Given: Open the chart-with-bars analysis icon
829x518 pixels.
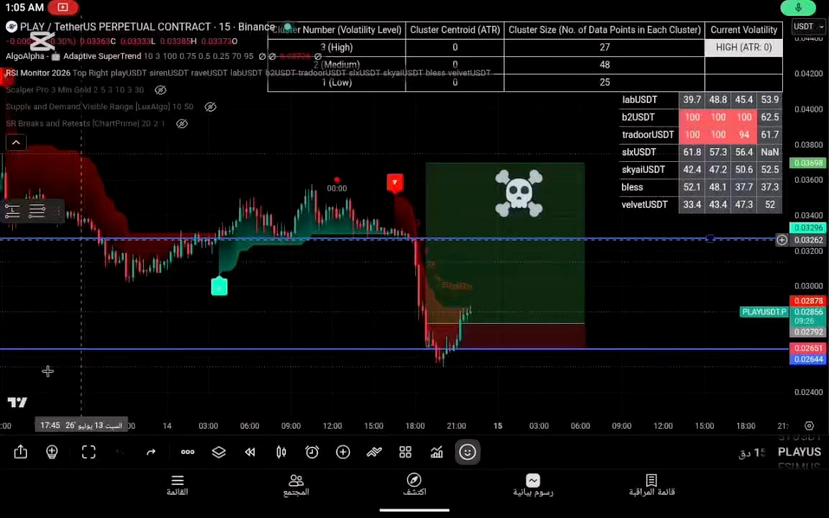Looking at the screenshot, I should tap(437, 452).
